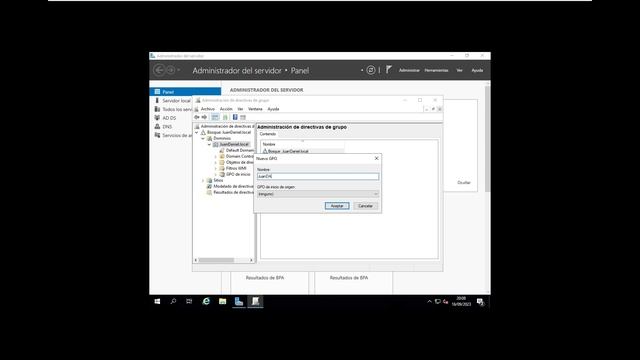640x360 pixels.
Task: Expand the GPO de inicio tree node
Action: (x=216, y=174)
